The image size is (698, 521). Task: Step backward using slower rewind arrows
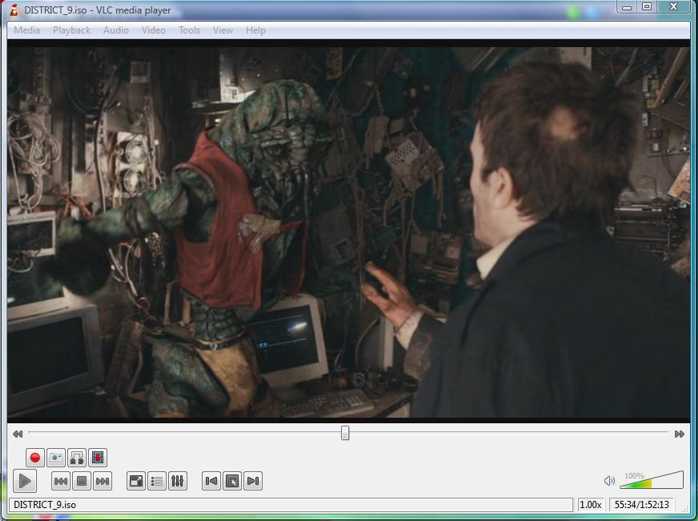[x=17, y=434]
